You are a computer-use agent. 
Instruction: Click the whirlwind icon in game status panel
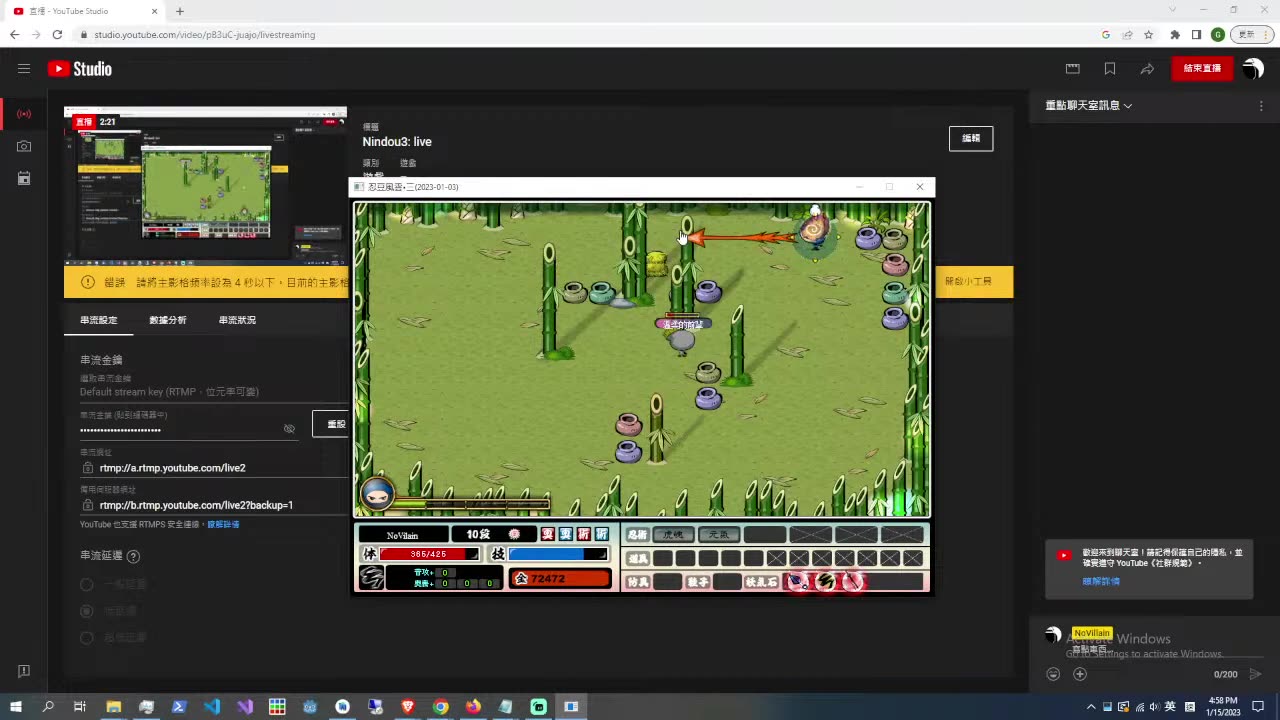pyautogui.click(x=372, y=577)
